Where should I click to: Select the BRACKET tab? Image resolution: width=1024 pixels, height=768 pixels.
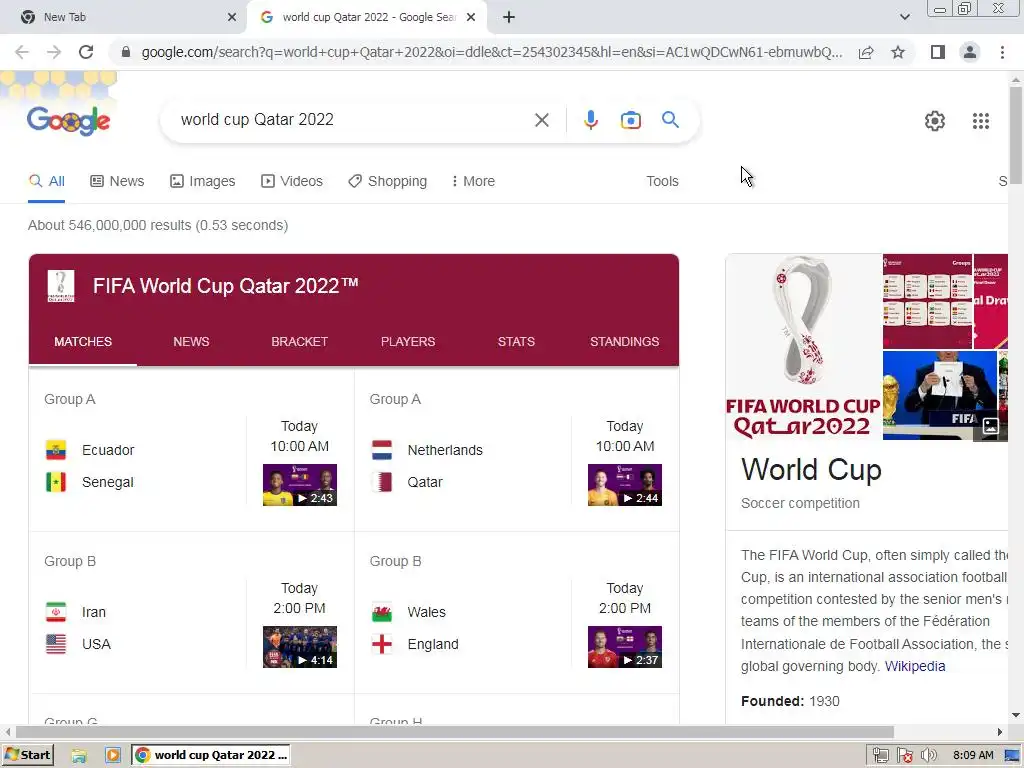click(300, 342)
